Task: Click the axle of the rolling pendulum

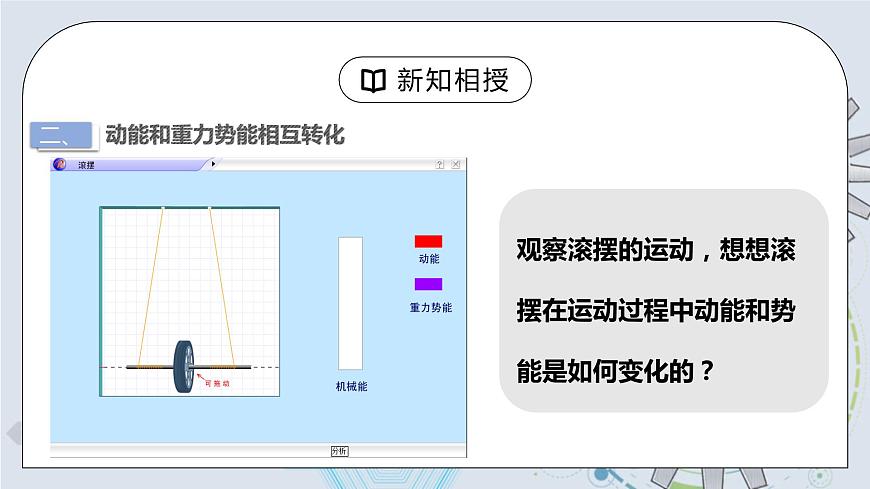Action: [189, 367]
